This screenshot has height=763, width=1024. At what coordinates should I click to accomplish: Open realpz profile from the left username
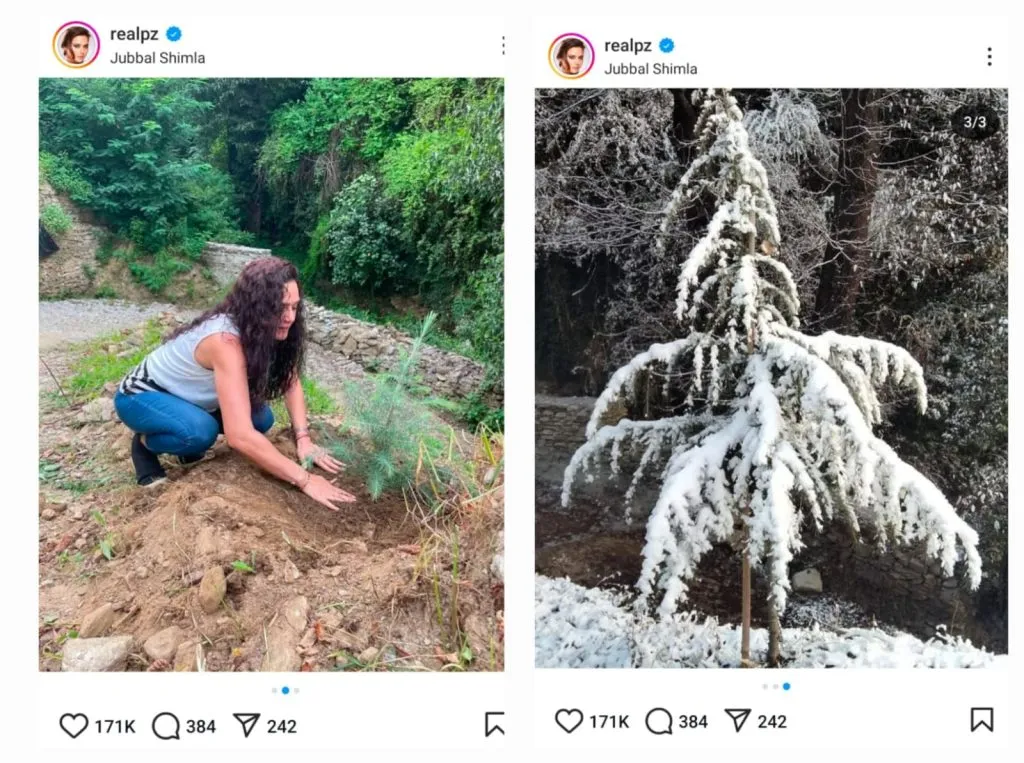(x=134, y=32)
